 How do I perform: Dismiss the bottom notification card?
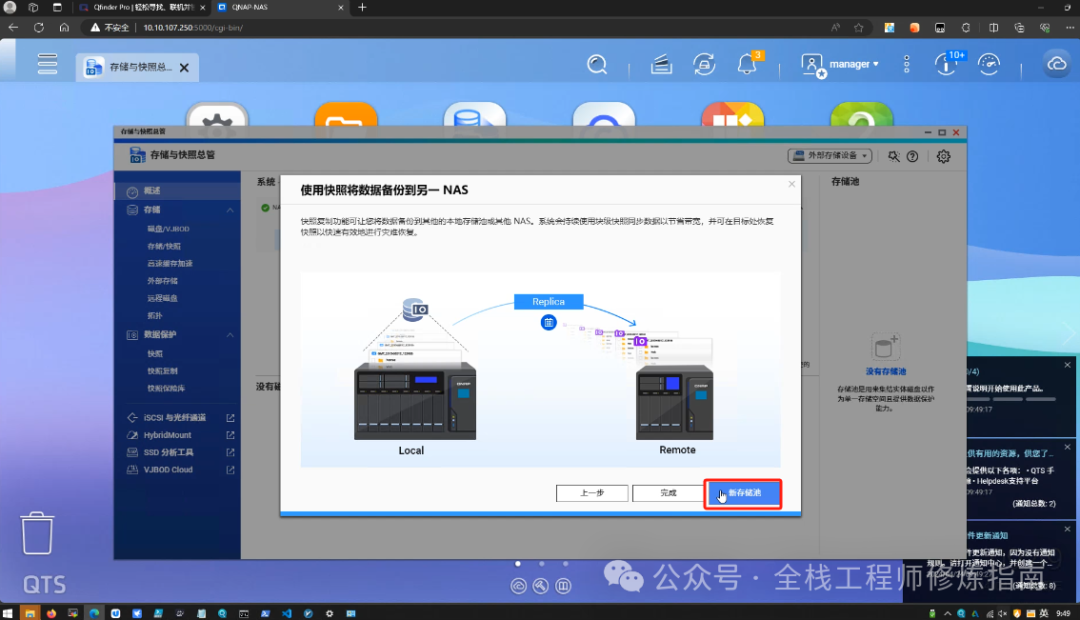(x=1068, y=529)
